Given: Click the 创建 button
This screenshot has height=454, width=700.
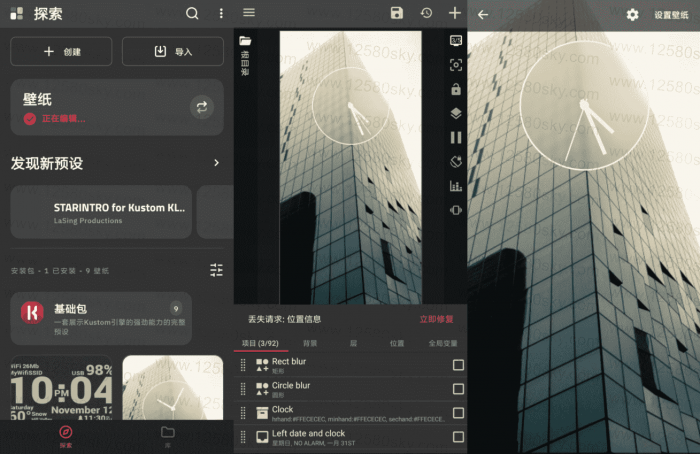Looking at the screenshot, I should (x=61, y=52).
